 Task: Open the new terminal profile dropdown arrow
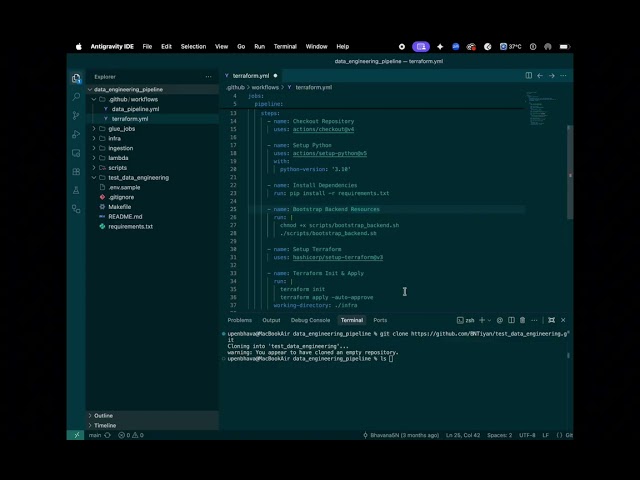489,320
